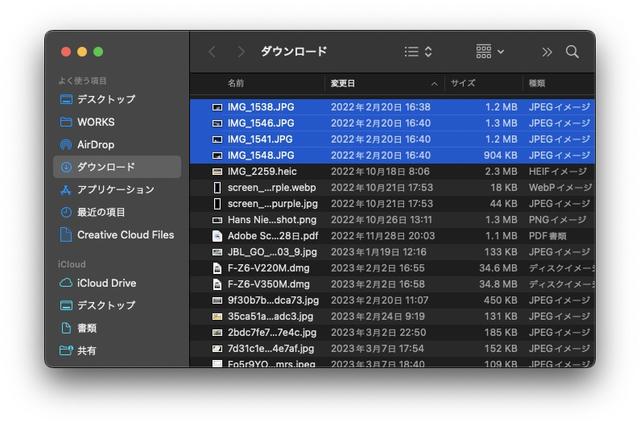Select file IMG_1538.JPG
Screen dimensions: 640x427
click(392, 107)
